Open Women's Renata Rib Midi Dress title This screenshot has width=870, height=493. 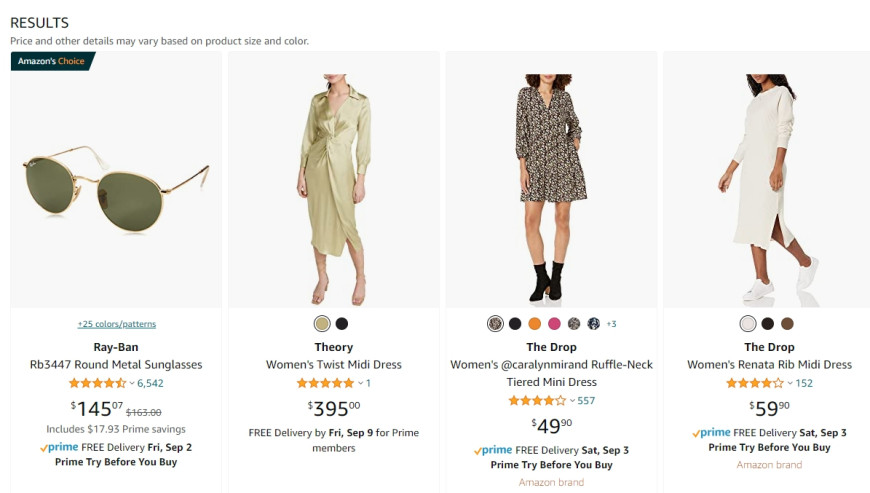(769, 364)
